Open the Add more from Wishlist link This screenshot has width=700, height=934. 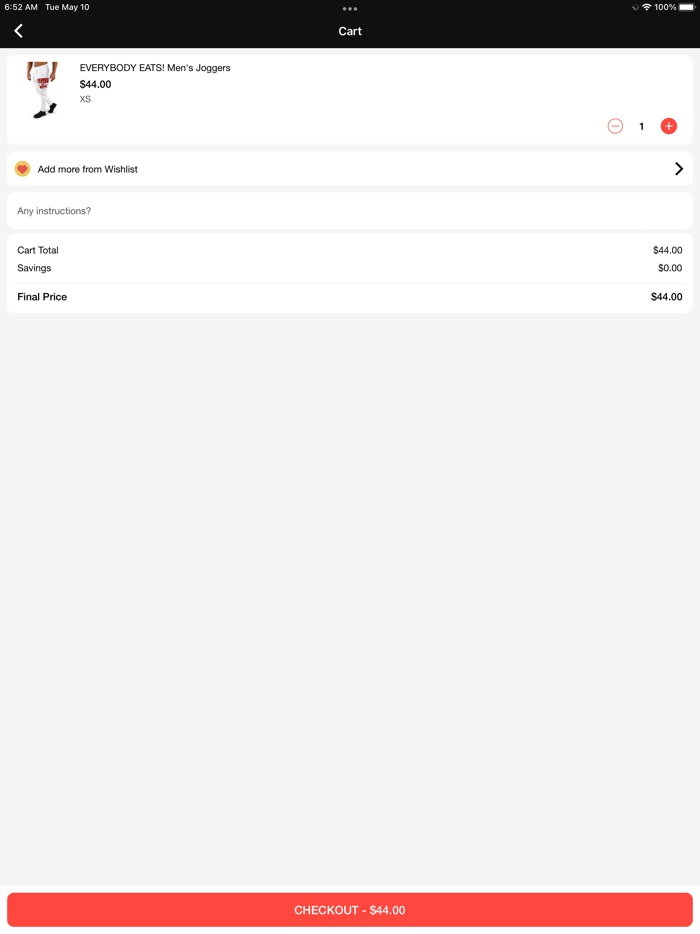click(x=88, y=169)
